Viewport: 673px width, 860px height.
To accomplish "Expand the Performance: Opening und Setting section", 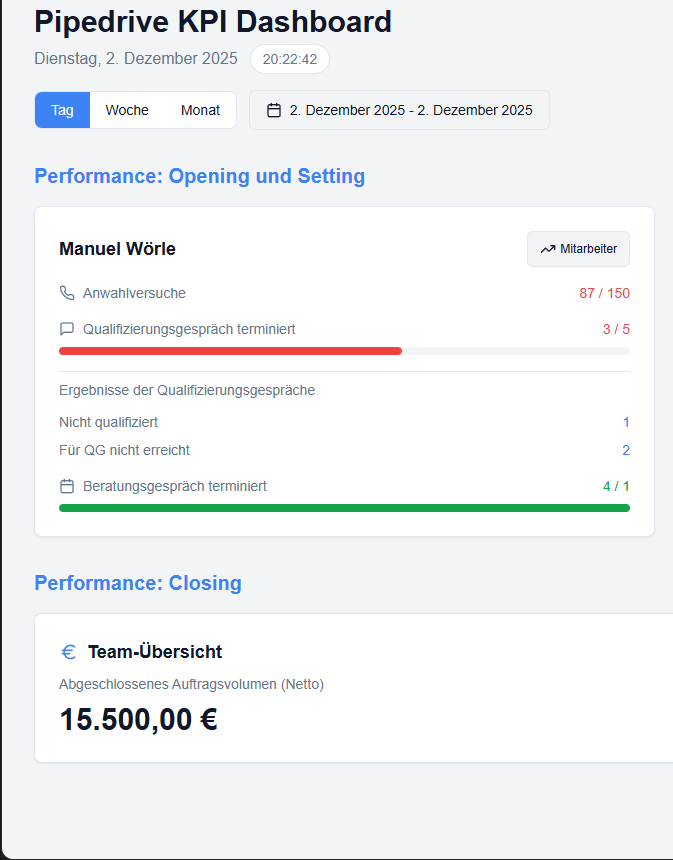I will pyautogui.click(x=197, y=176).
